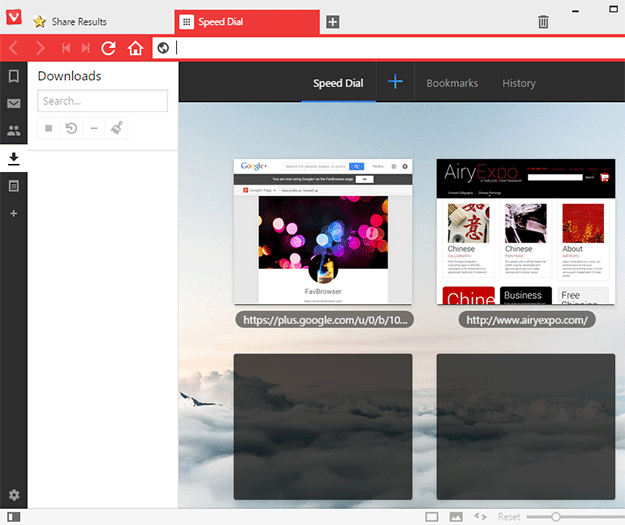Open the Vivaldi menu logo button
This screenshot has width=625, height=525.
[13, 21]
